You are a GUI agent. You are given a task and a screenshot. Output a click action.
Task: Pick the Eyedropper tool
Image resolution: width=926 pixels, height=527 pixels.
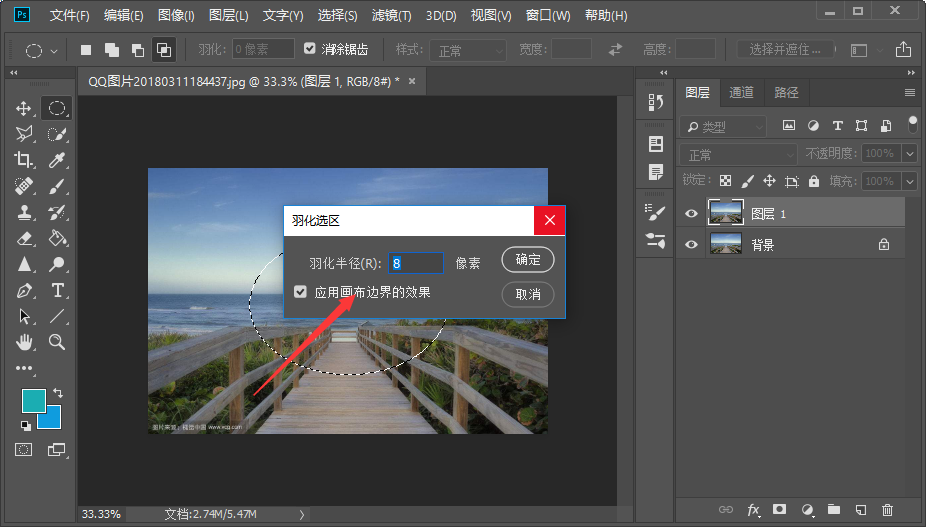click(x=57, y=160)
